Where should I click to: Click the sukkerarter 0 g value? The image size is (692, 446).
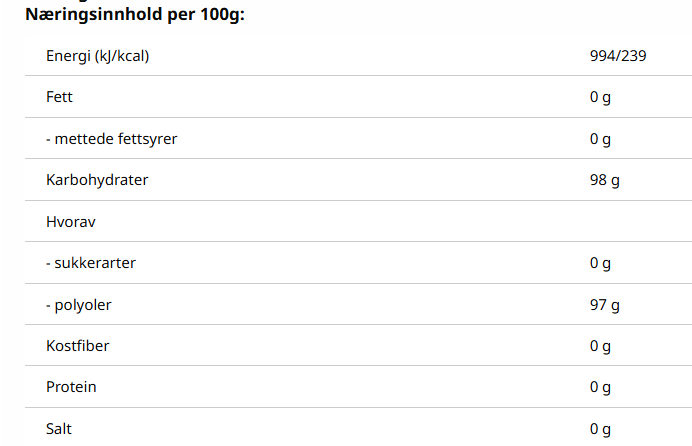600,263
